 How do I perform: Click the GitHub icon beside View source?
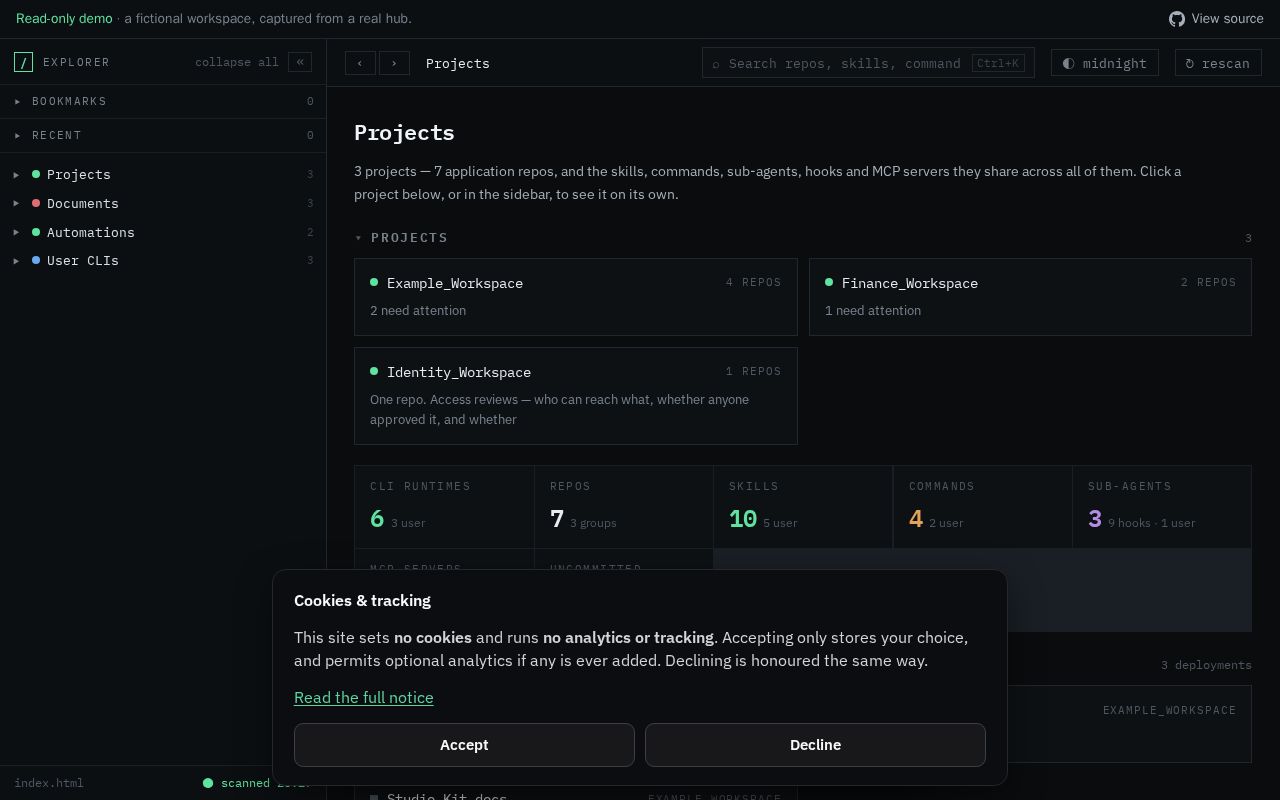point(1177,19)
